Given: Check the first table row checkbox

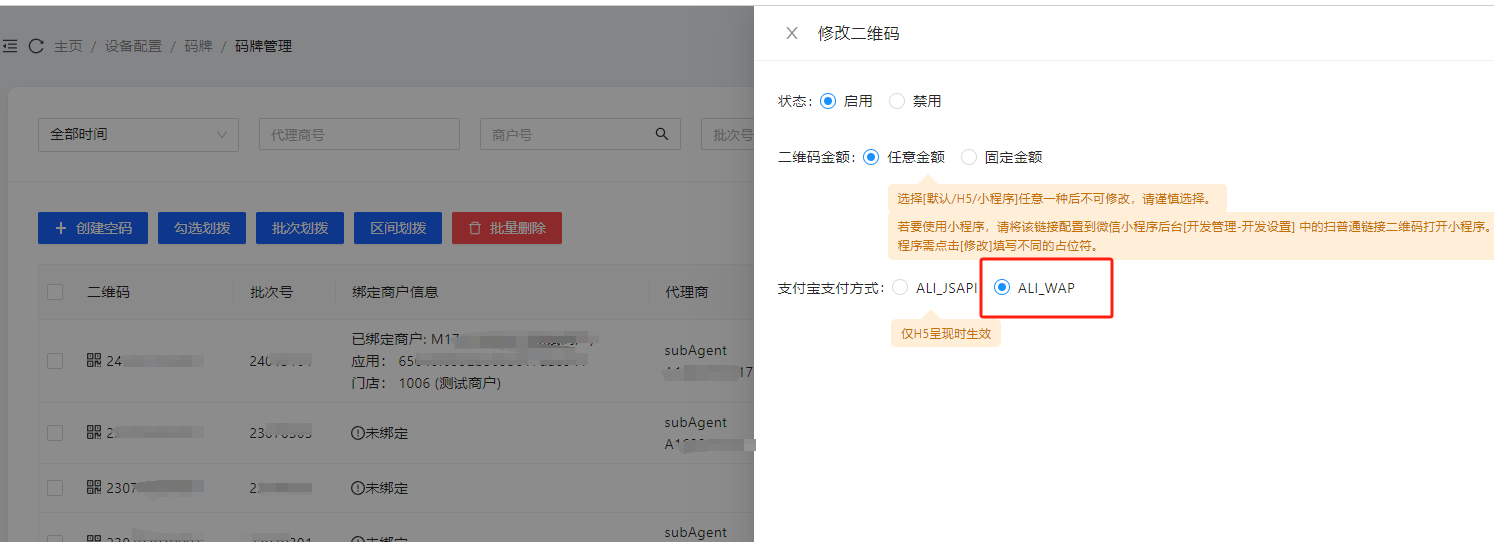Looking at the screenshot, I should (x=55, y=361).
